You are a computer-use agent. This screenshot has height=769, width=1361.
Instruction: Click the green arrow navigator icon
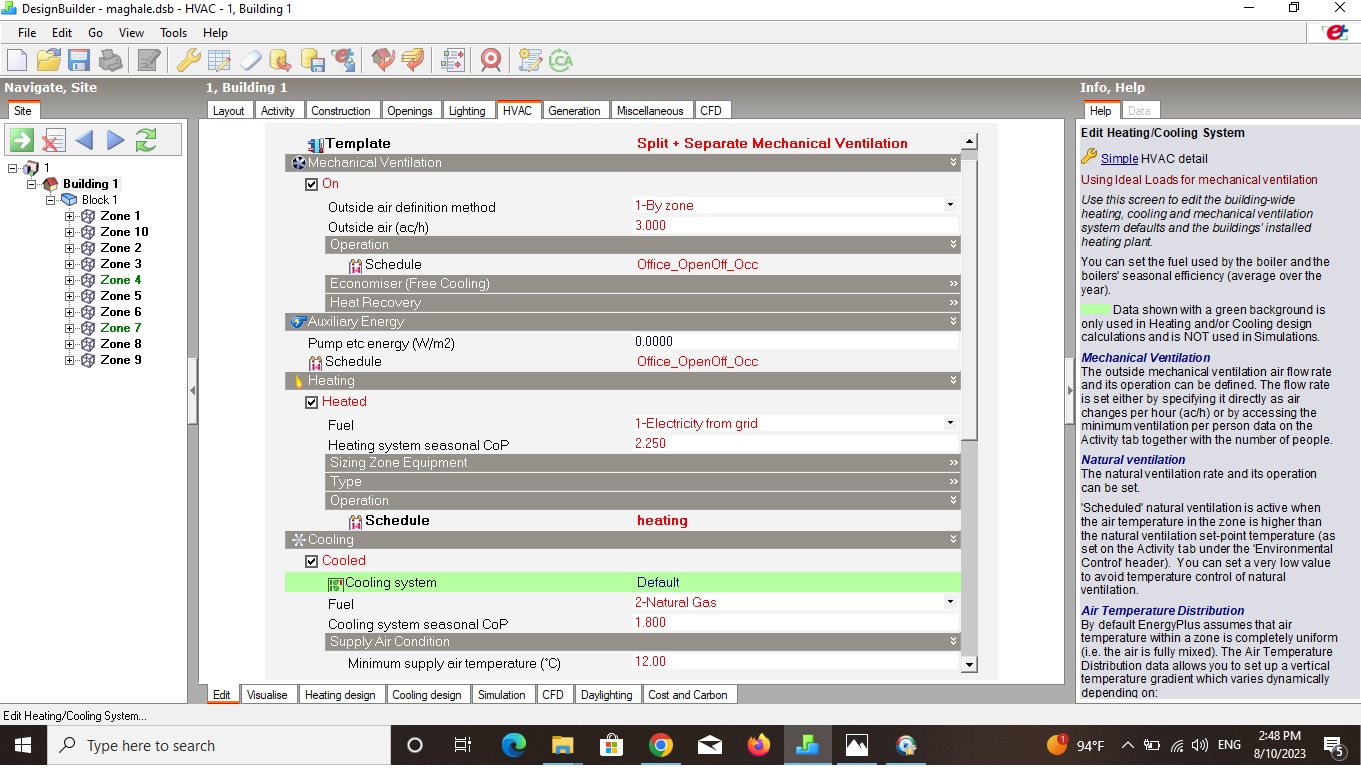[x=22, y=140]
